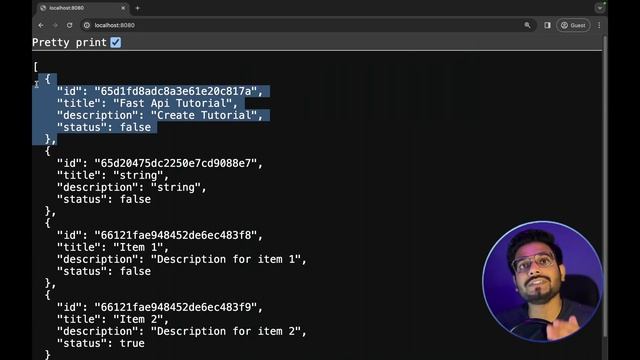
Task: Click the page vertical scrollbar
Action: click(x=605, y=186)
